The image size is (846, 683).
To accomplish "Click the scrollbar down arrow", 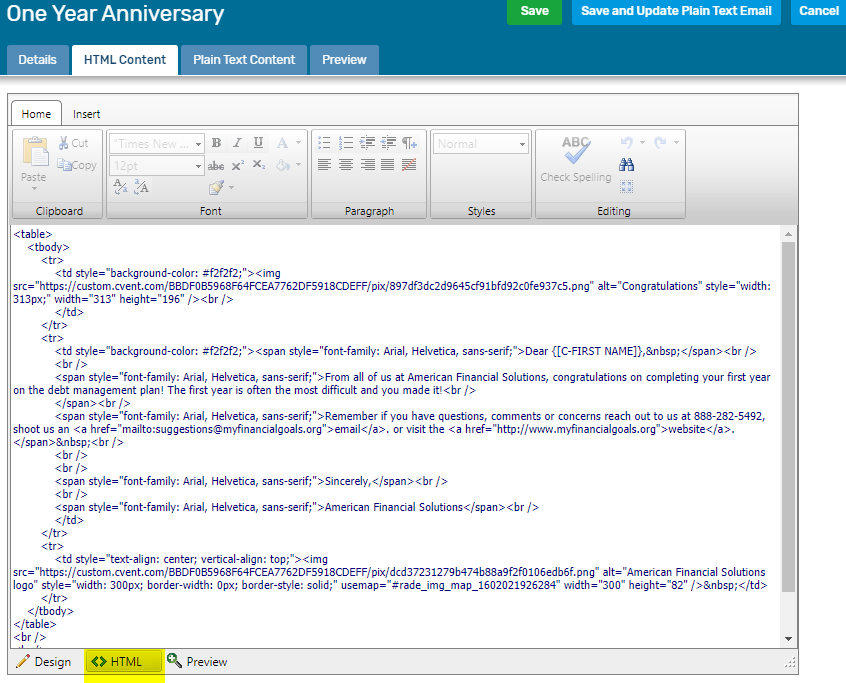I will click(788, 639).
